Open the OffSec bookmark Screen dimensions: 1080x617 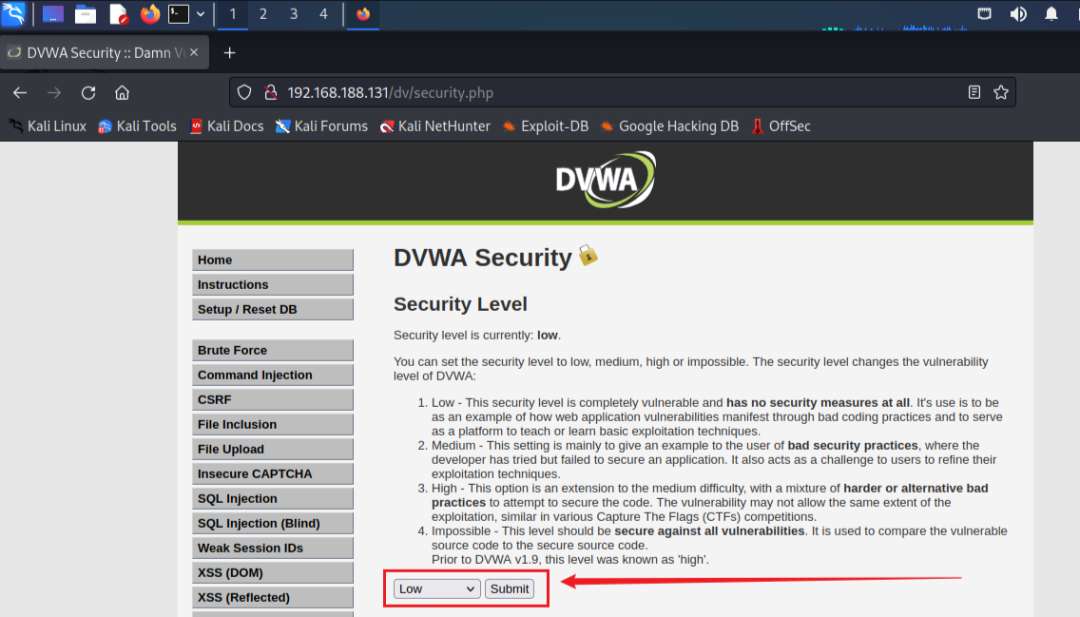pyautogui.click(x=780, y=126)
